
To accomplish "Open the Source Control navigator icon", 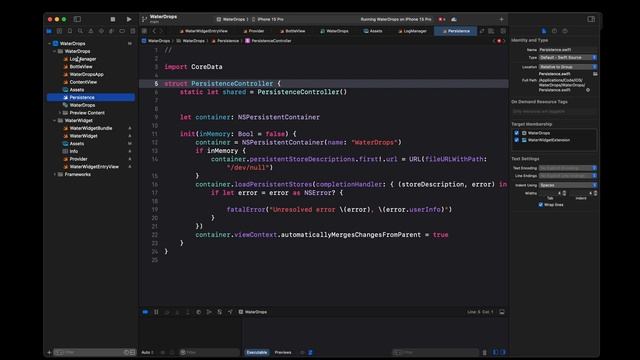I will tap(59, 31).
